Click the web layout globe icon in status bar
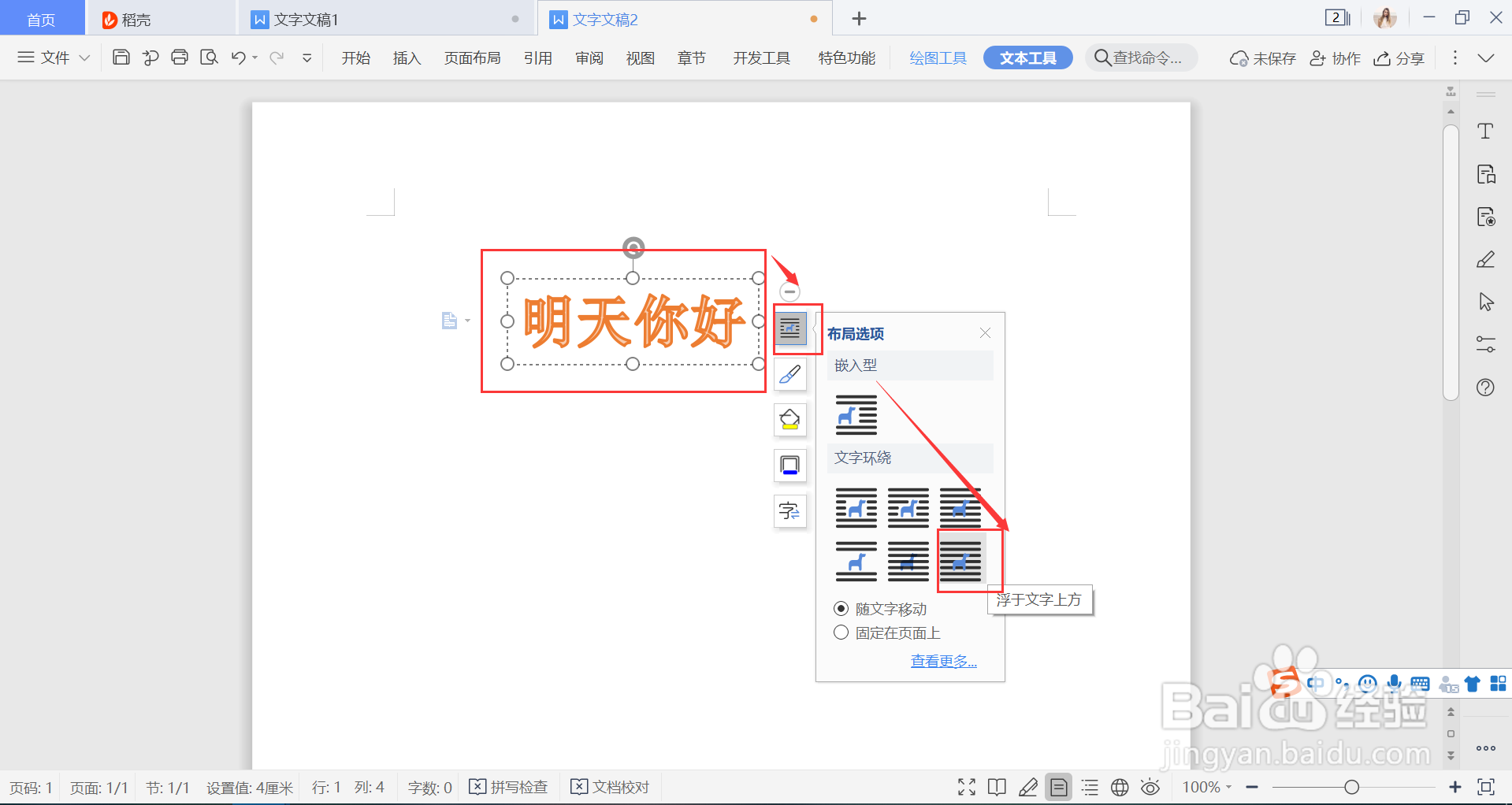This screenshot has width=1512, height=805. coord(1119,786)
